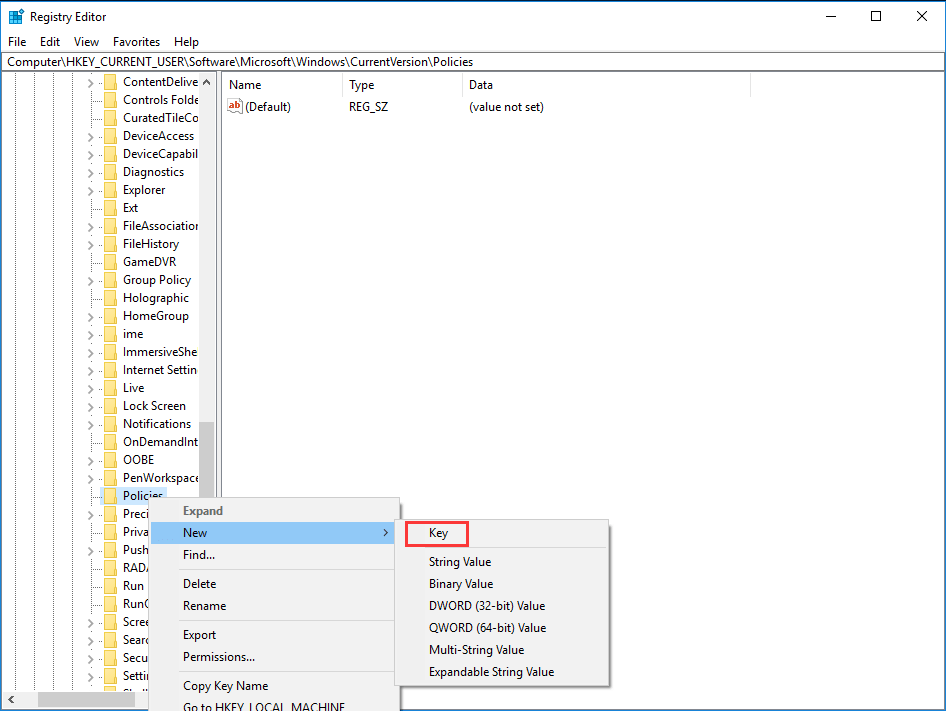Click New in the context menu
Screen dimensions: 946x711
click(x=273, y=533)
